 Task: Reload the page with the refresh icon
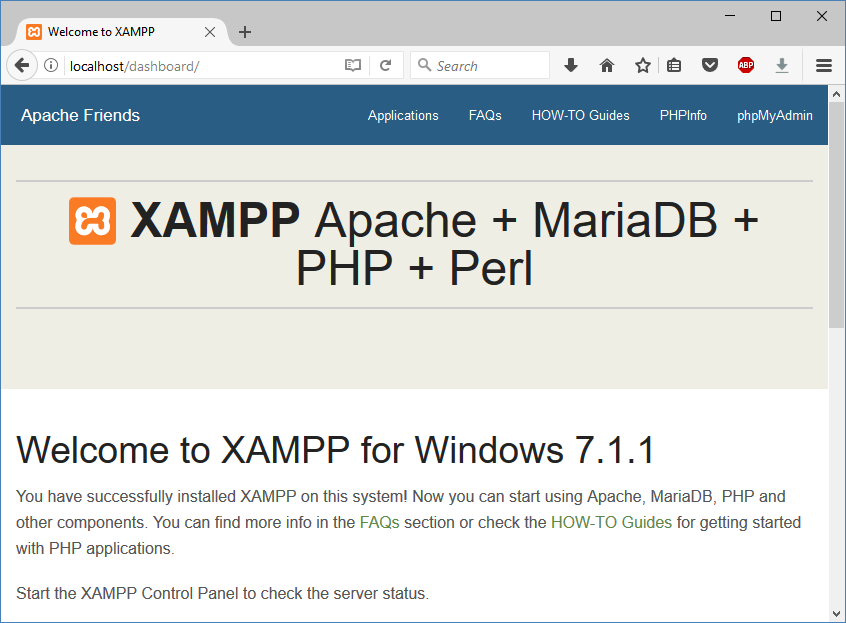click(385, 66)
